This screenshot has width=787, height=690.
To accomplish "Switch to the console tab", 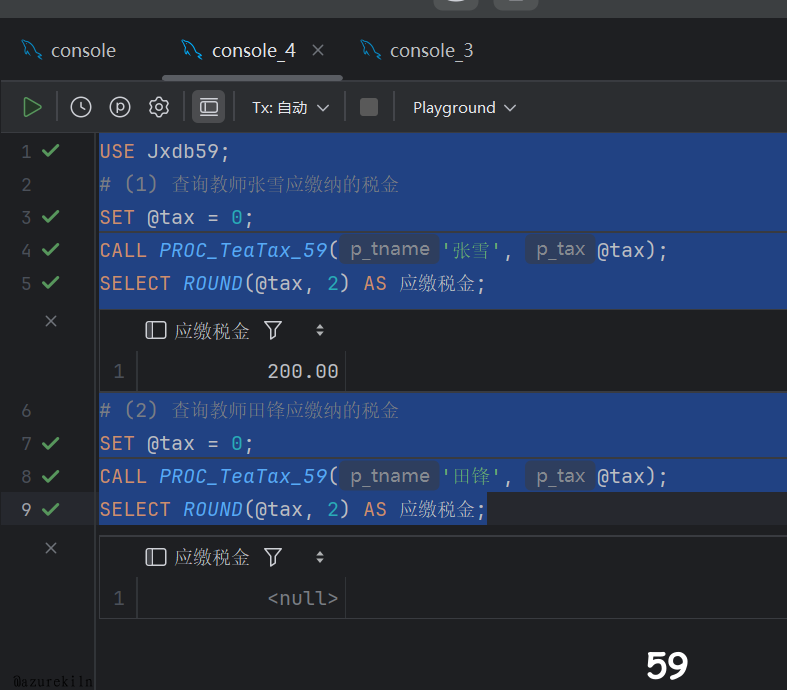I will (x=70, y=50).
